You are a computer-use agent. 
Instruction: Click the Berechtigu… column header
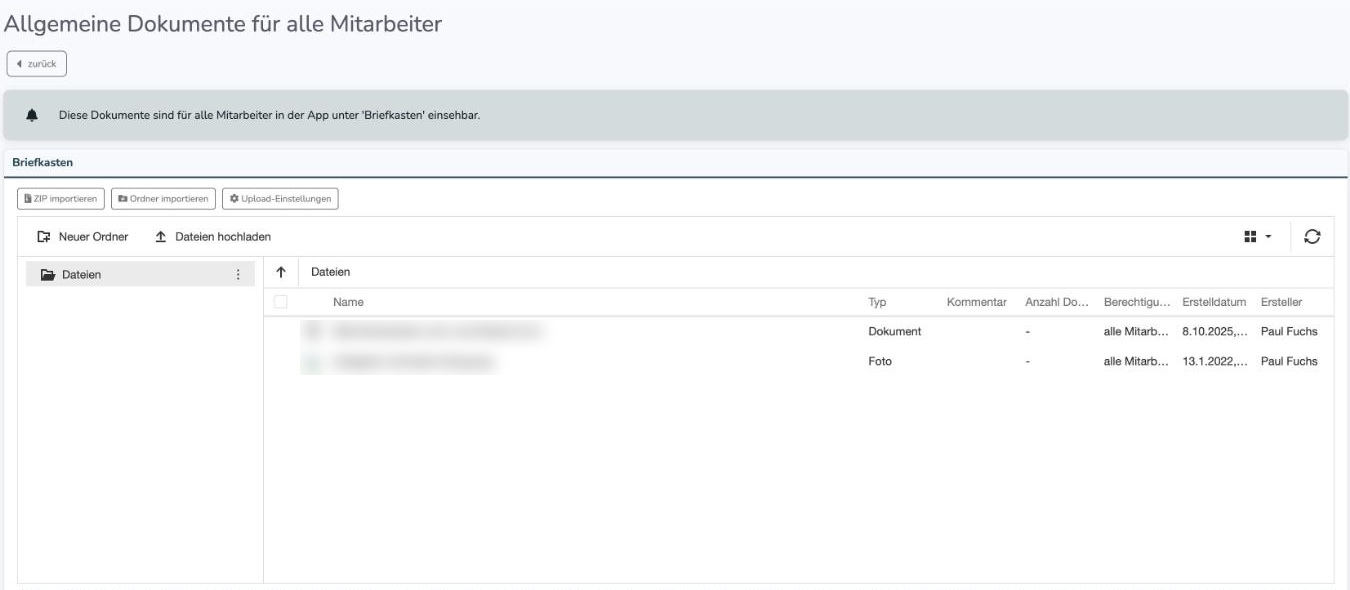(x=1135, y=302)
